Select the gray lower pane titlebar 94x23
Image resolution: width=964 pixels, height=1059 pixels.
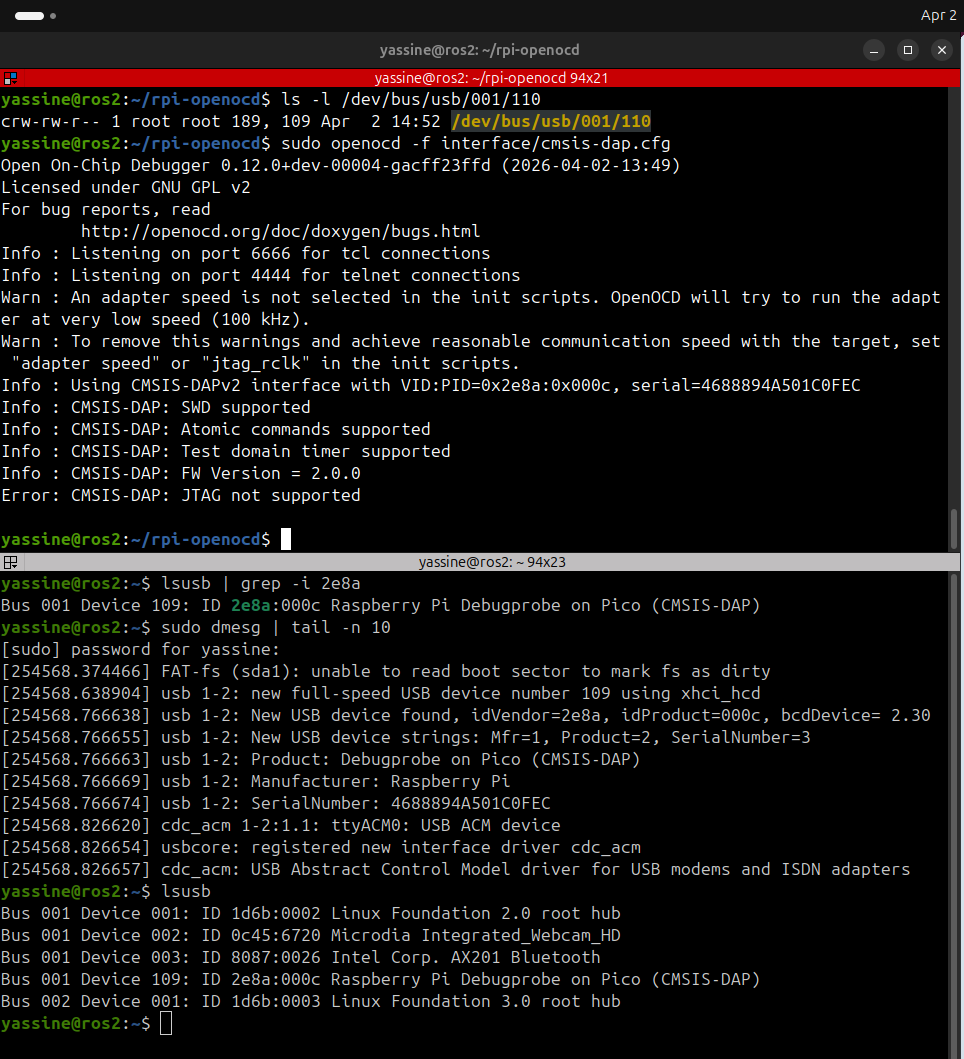tap(491, 562)
